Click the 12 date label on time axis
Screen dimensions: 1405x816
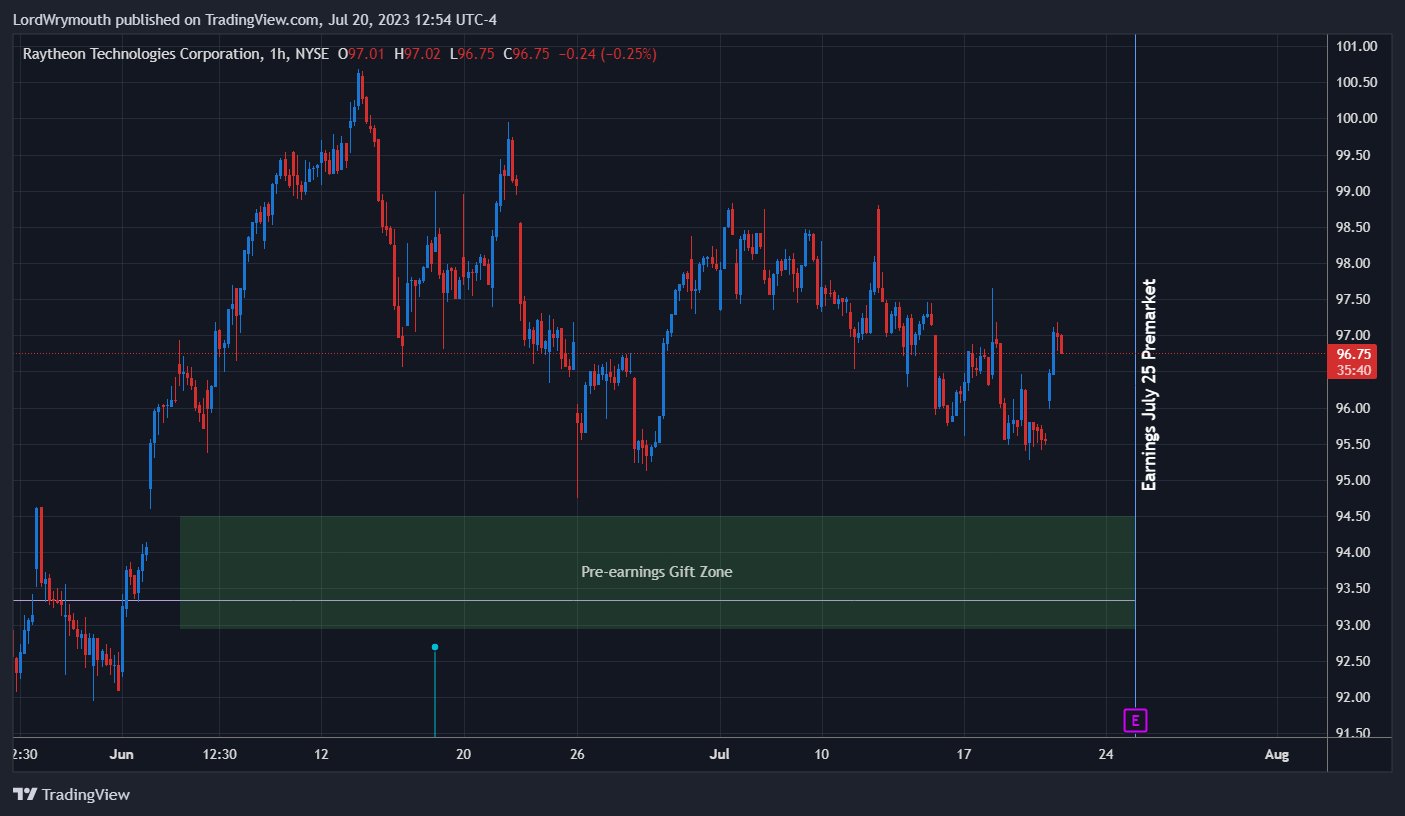321,755
